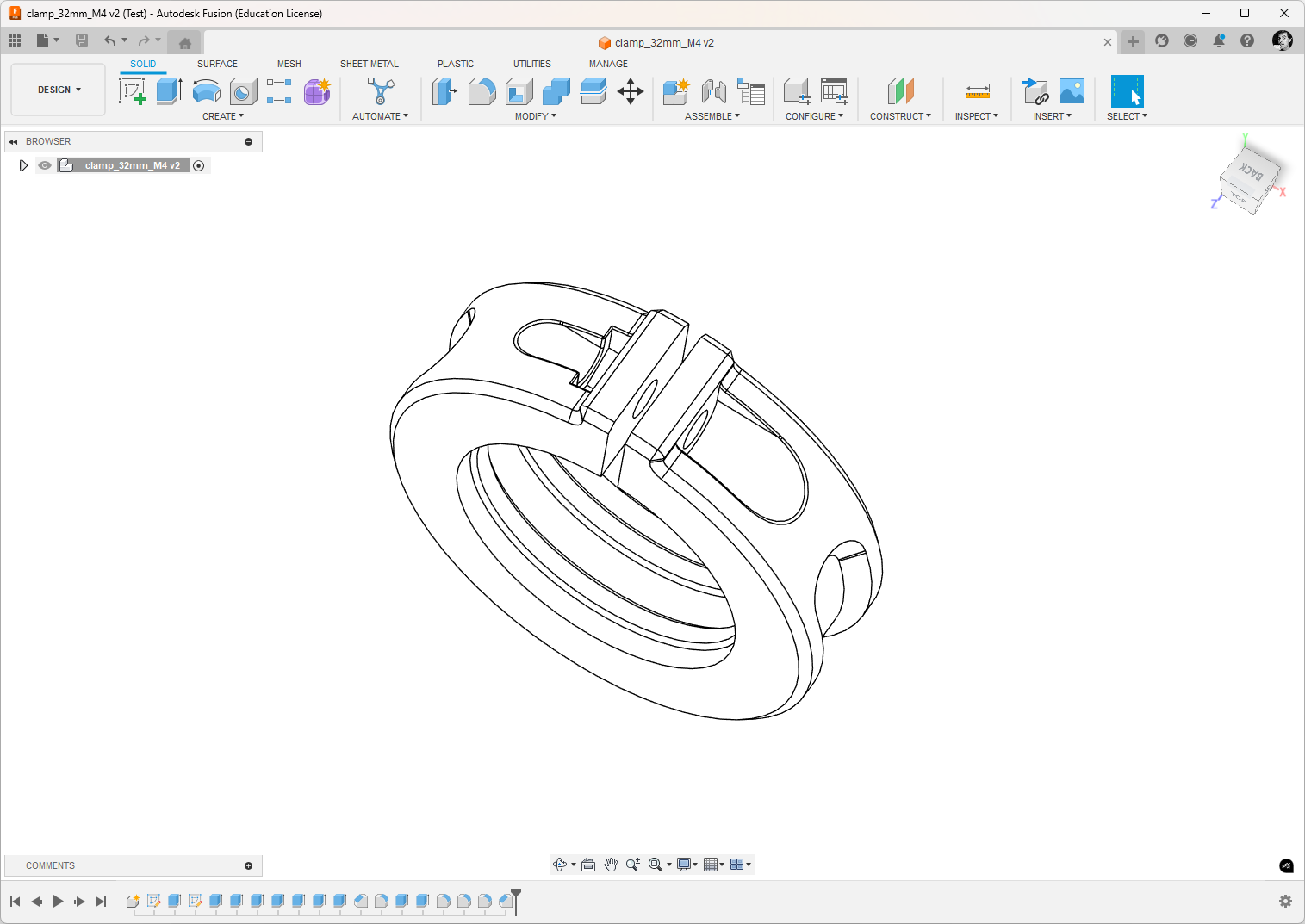The height and width of the screenshot is (924, 1305).
Task: Choose the Offset Plane construct tool
Action: point(900,90)
